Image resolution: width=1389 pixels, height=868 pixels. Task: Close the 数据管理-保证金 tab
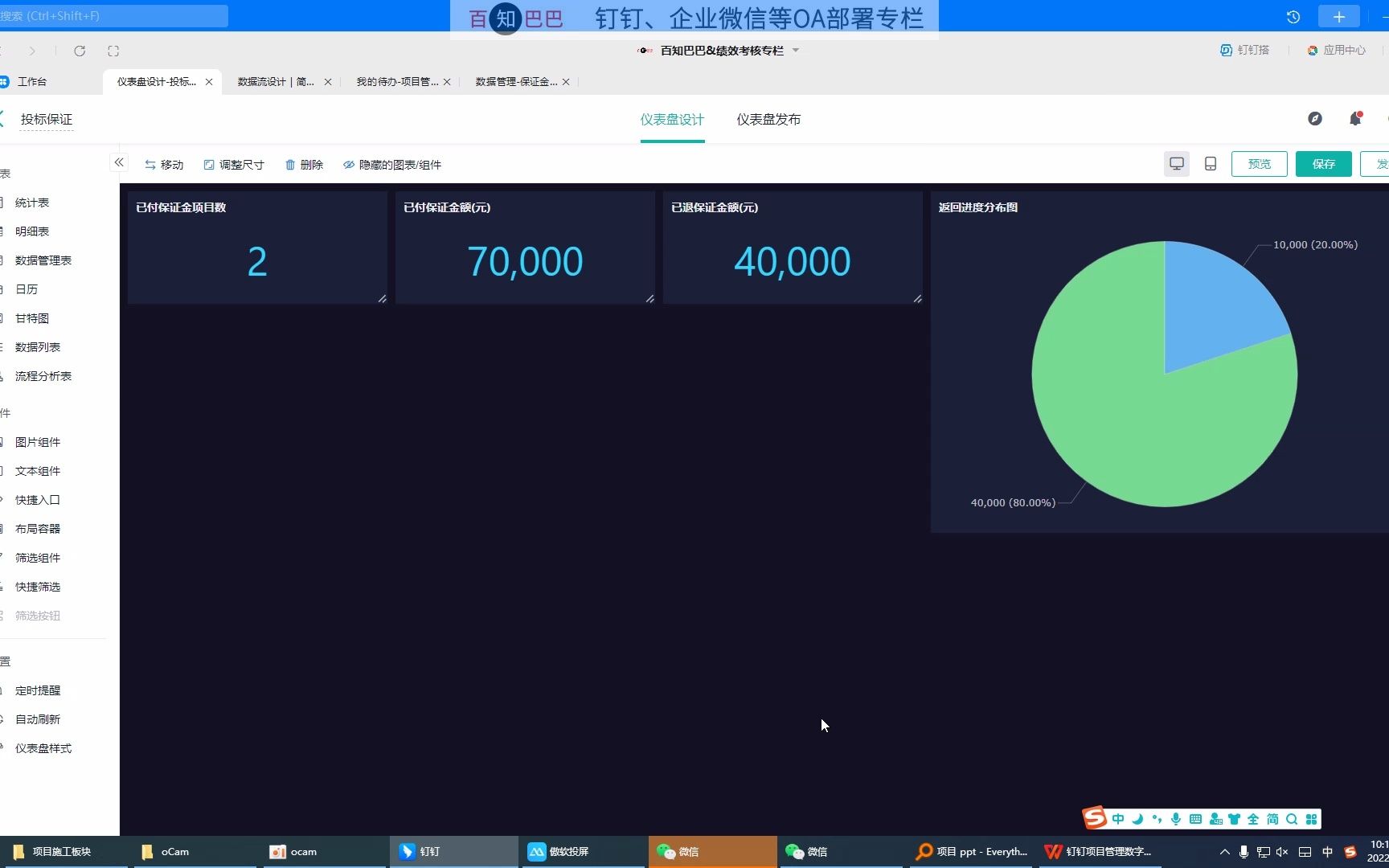click(566, 82)
